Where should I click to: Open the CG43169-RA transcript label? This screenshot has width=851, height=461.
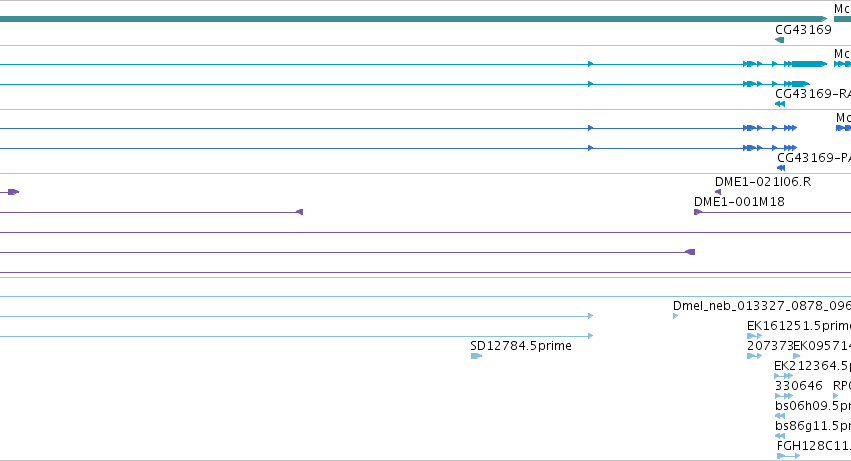pos(813,94)
